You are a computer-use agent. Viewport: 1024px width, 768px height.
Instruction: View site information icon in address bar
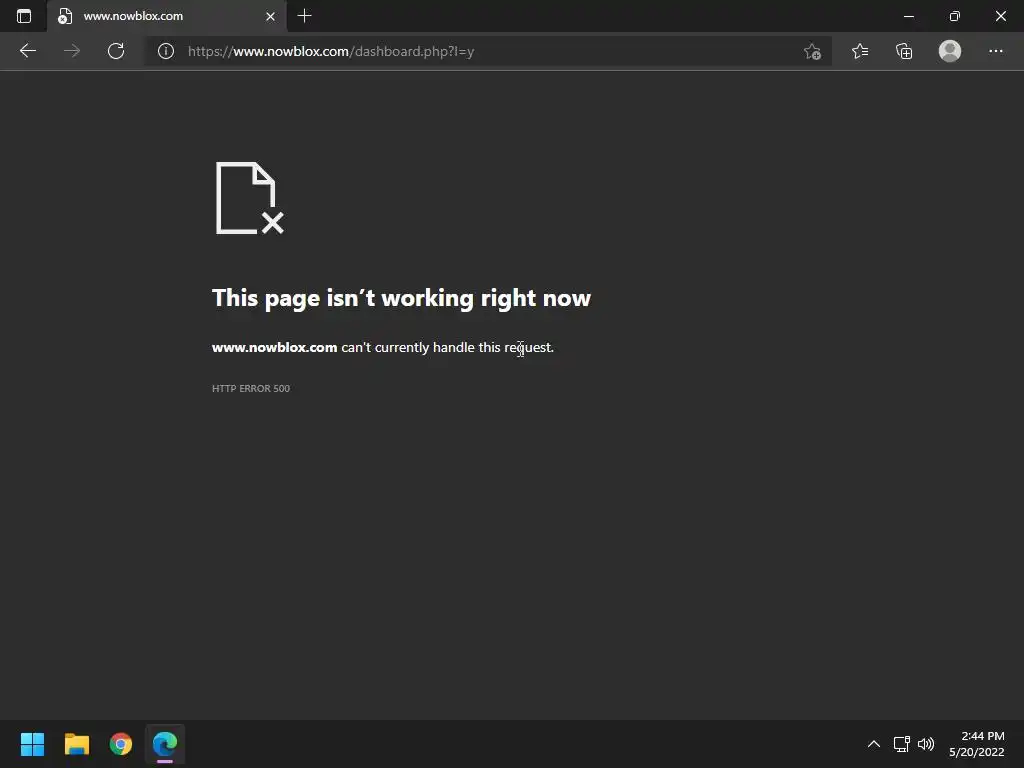coord(166,51)
